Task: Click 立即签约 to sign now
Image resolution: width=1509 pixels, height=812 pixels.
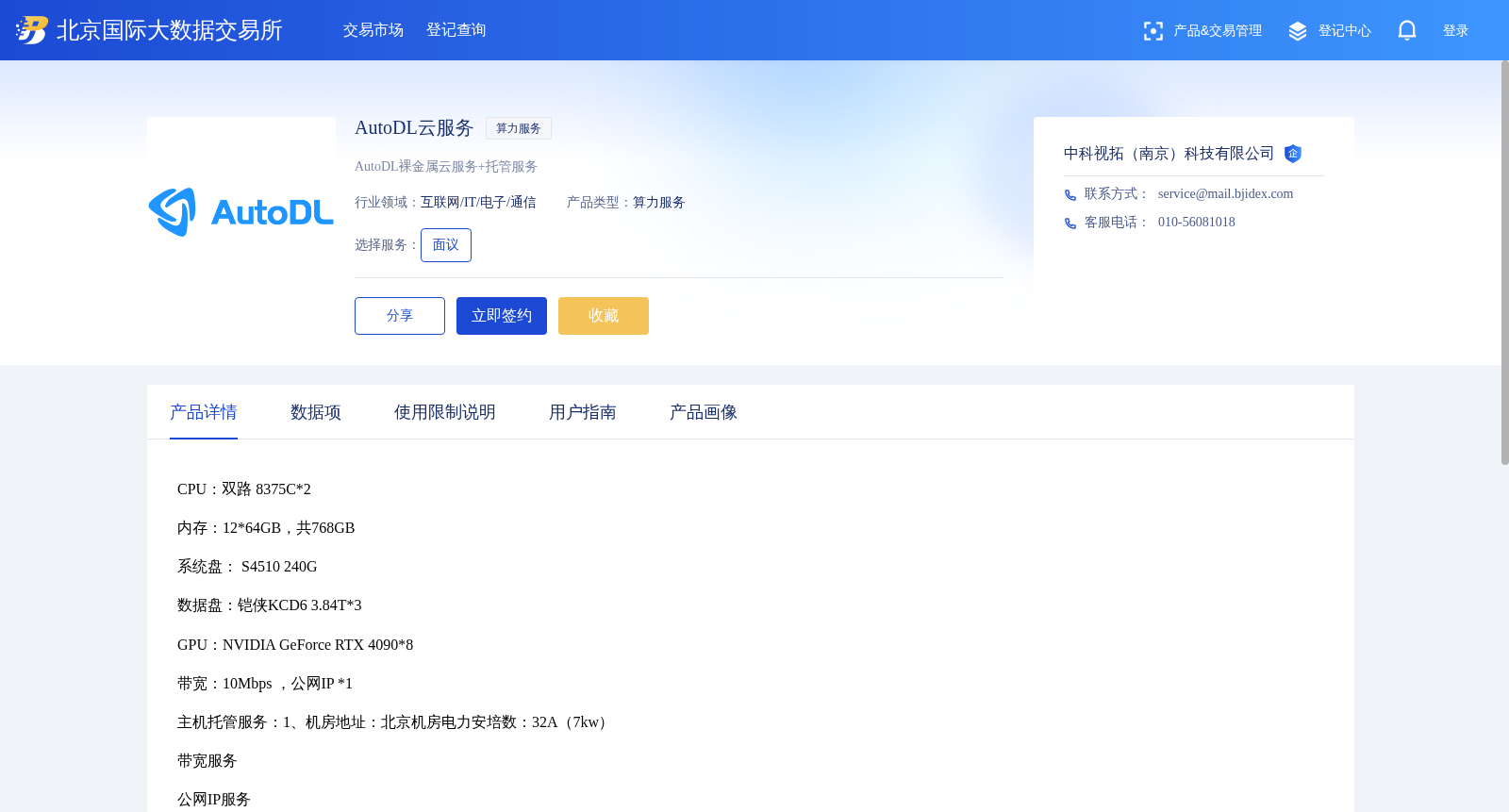Action: coord(502,316)
